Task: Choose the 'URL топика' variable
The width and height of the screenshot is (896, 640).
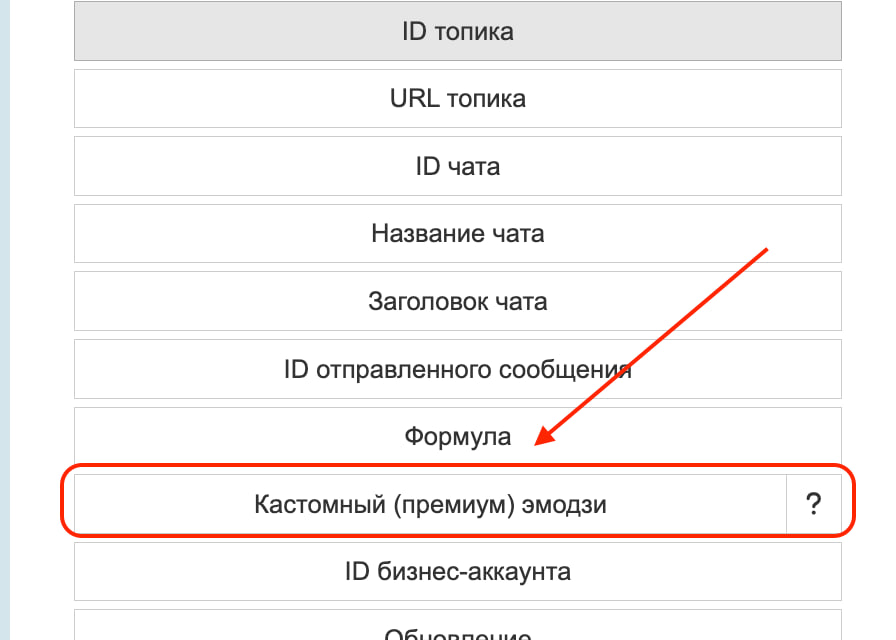Action: [x=457, y=98]
